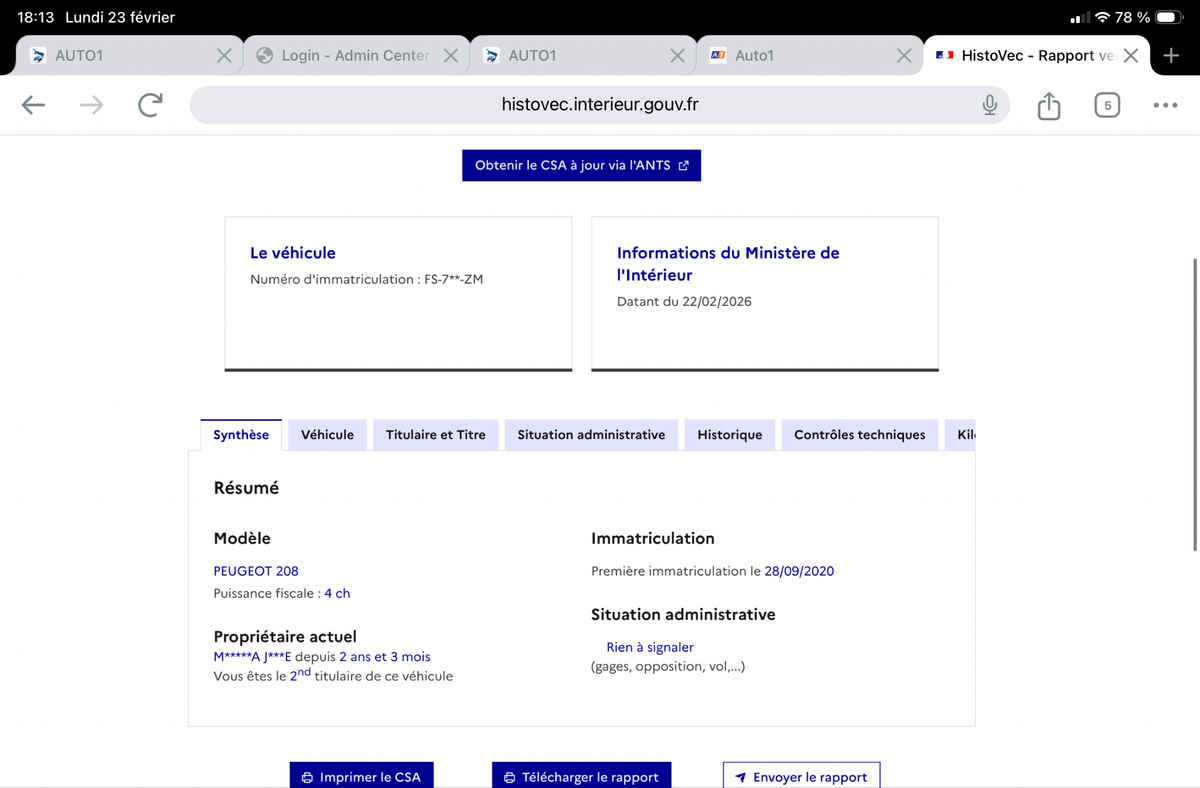Image resolution: width=1200 pixels, height=788 pixels.
Task: Close the Login - Admin Center tab
Action: click(451, 56)
